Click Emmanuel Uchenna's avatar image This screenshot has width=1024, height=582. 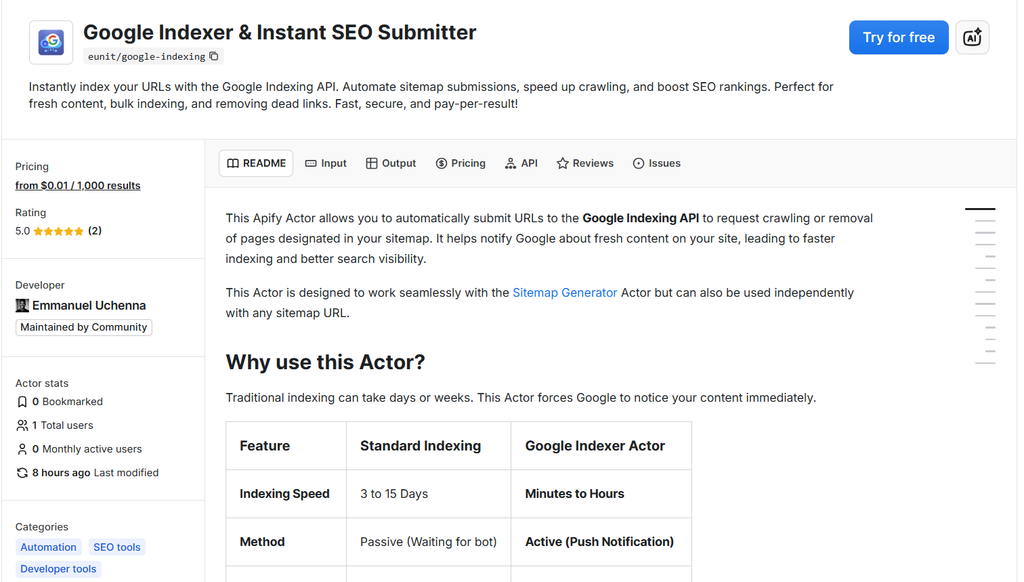tap(22, 305)
